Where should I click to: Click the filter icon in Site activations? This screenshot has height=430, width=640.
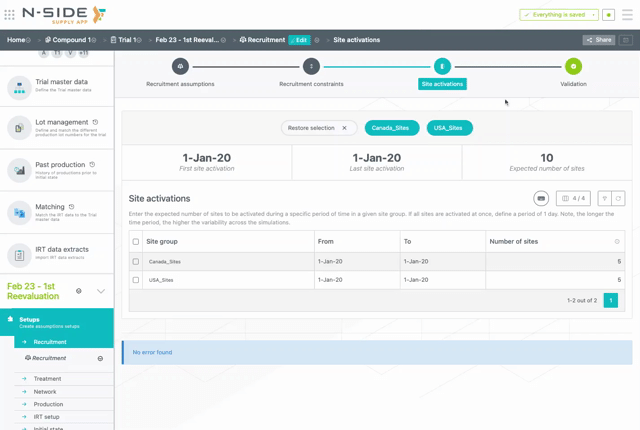(x=605, y=199)
